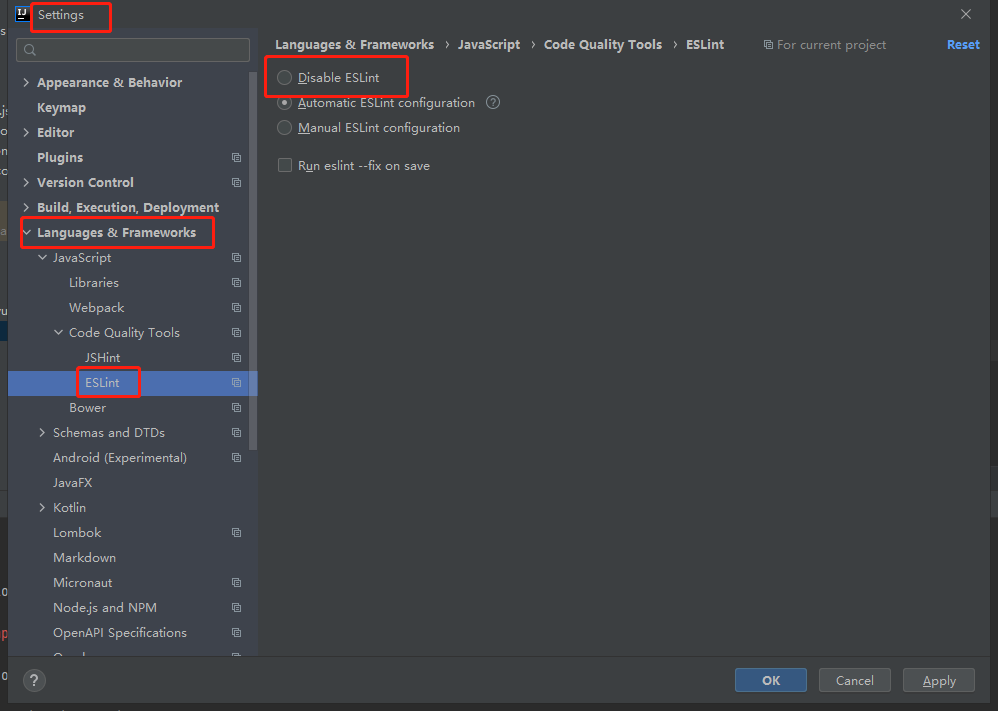Screen dimensions: 998x711
Task: Select the ESLint settings item
Action: click(102, 383)
